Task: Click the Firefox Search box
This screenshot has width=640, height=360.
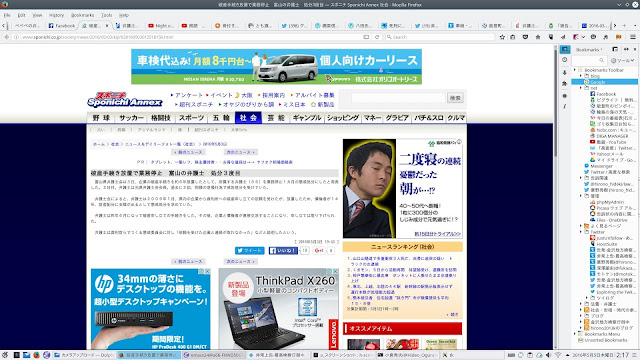Action: coord(440,37)
